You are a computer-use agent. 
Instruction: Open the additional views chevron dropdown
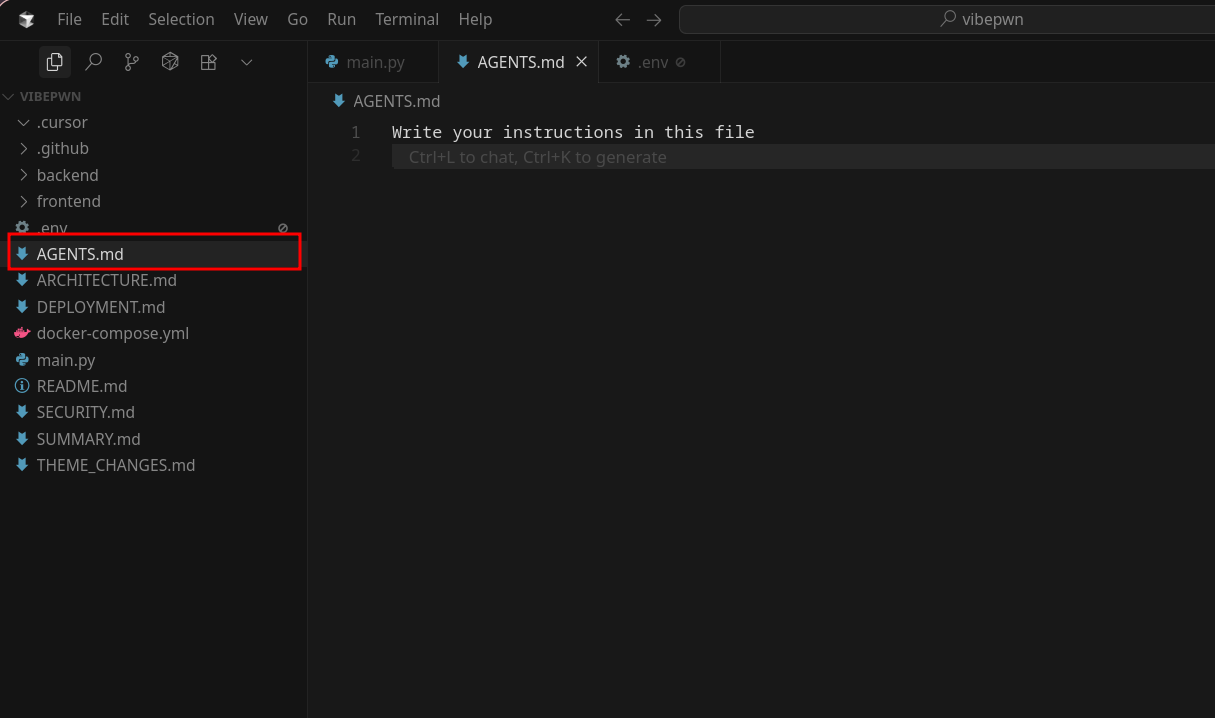(x=246, y=62)
